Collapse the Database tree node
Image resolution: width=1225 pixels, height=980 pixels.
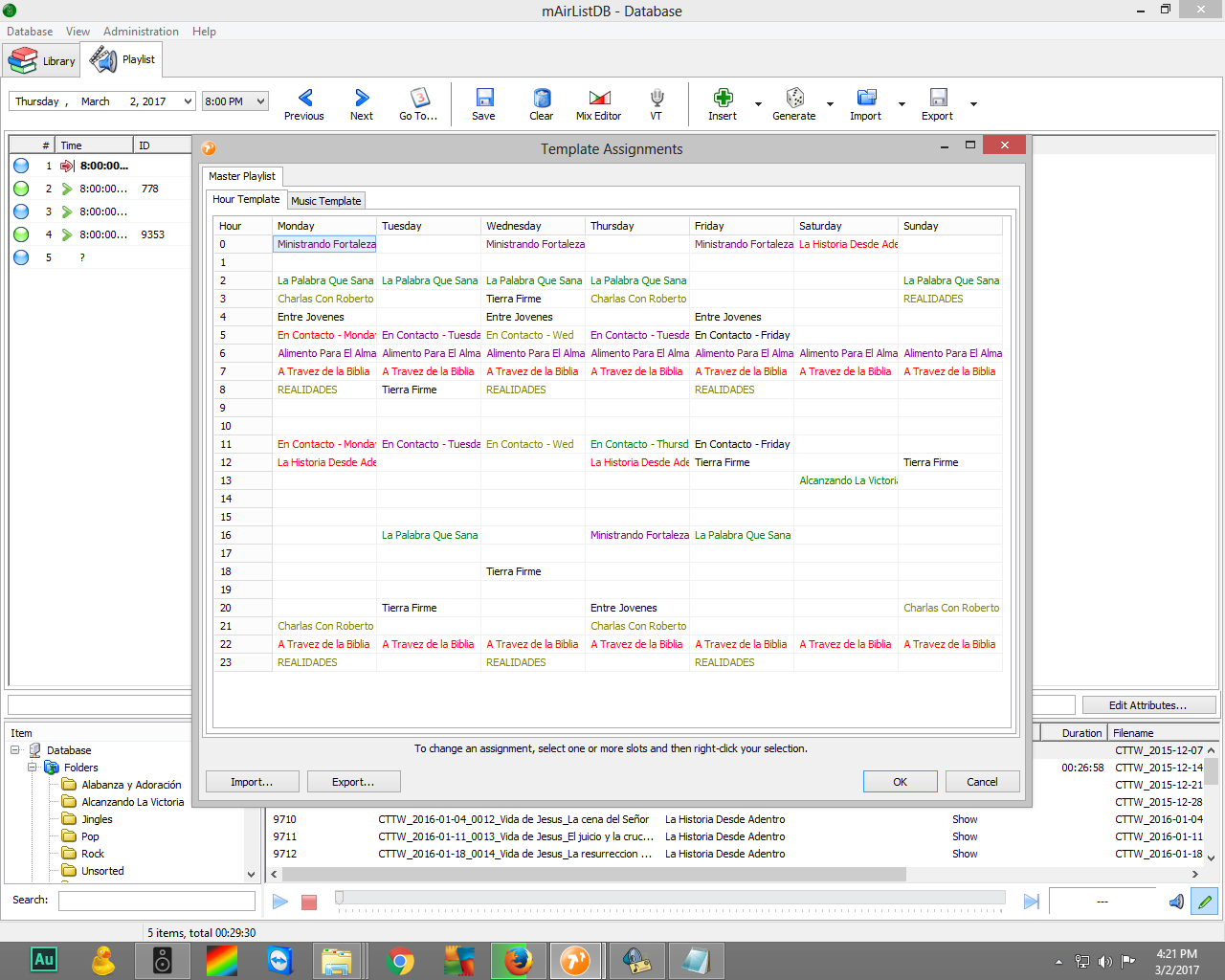(x=15, y=750)
